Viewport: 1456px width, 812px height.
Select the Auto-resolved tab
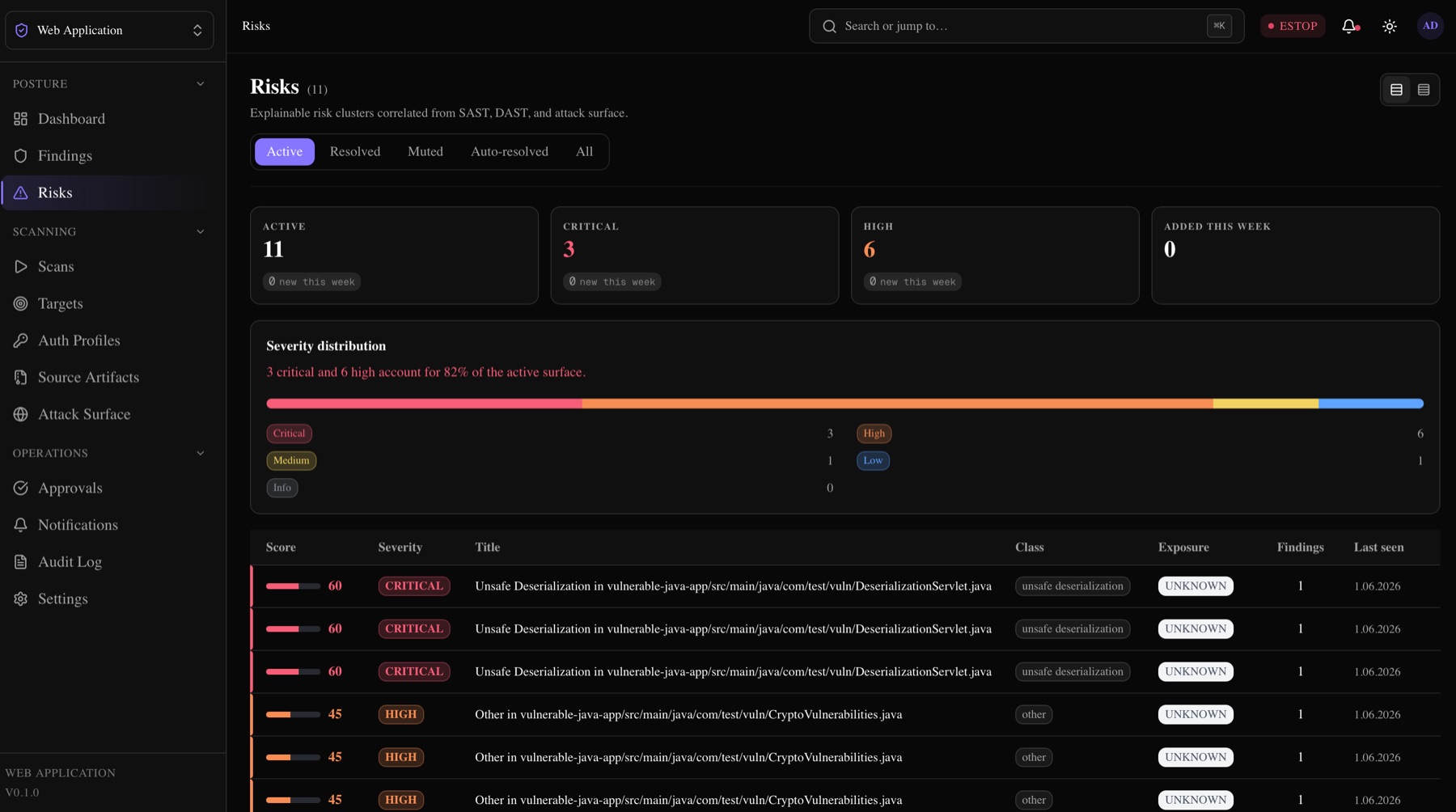510,152
